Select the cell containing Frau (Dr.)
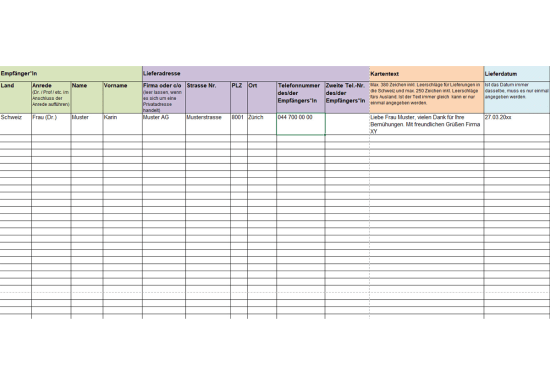550x367 pixels. [x=51, y=124]
